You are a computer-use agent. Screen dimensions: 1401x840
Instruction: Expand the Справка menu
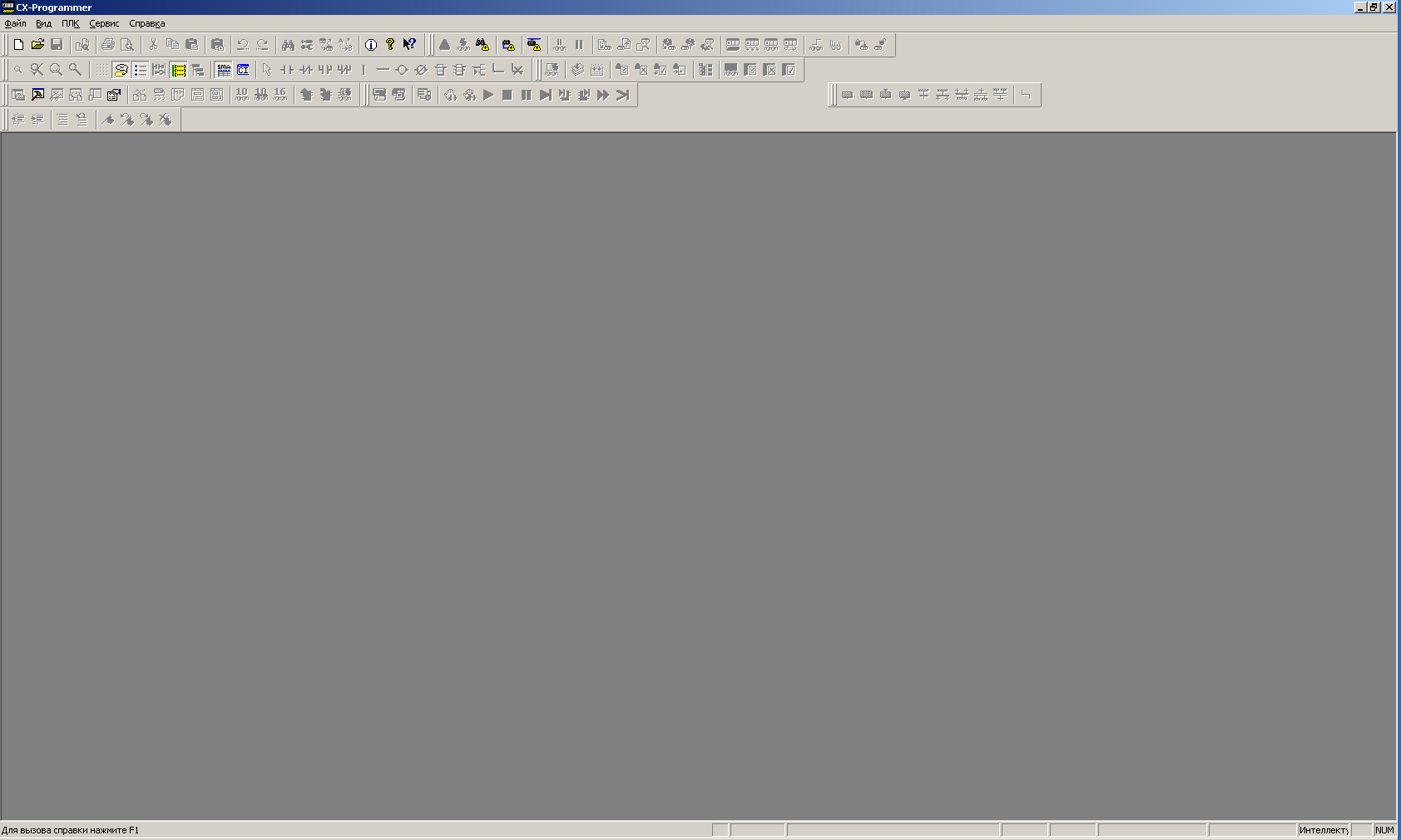click(146, 23)
